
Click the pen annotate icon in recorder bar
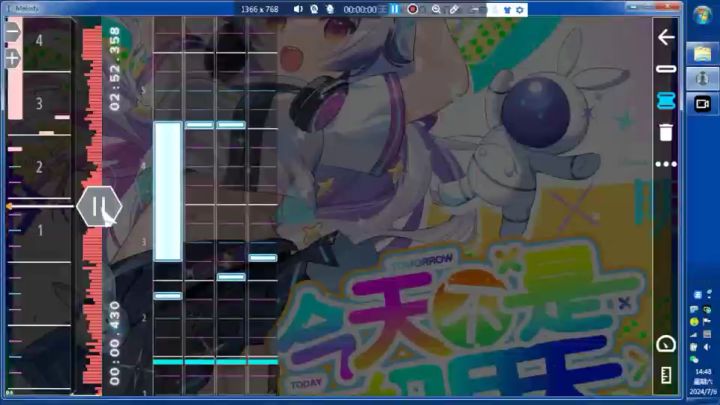454,9
